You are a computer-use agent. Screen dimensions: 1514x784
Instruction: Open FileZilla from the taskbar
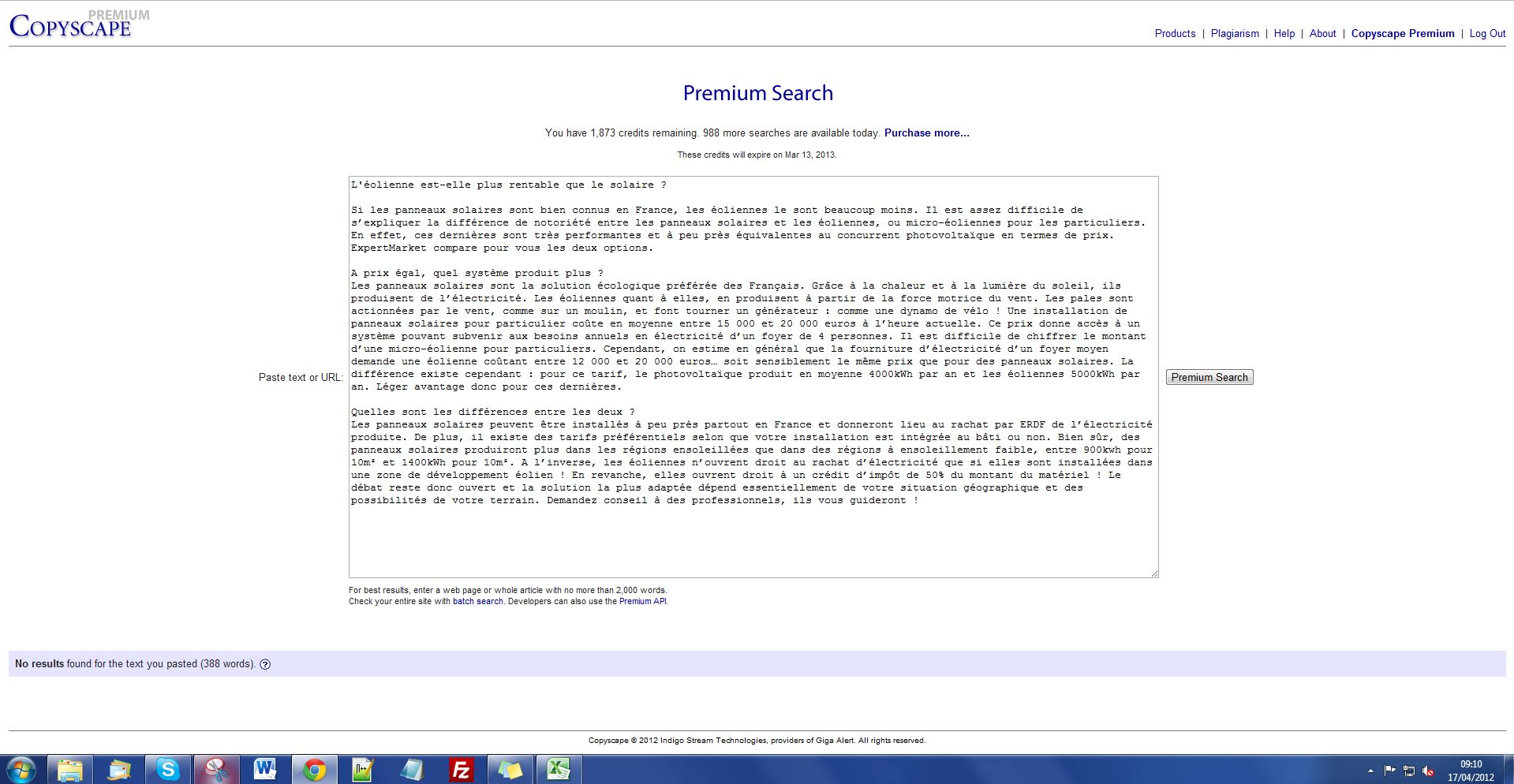(460, 769)
